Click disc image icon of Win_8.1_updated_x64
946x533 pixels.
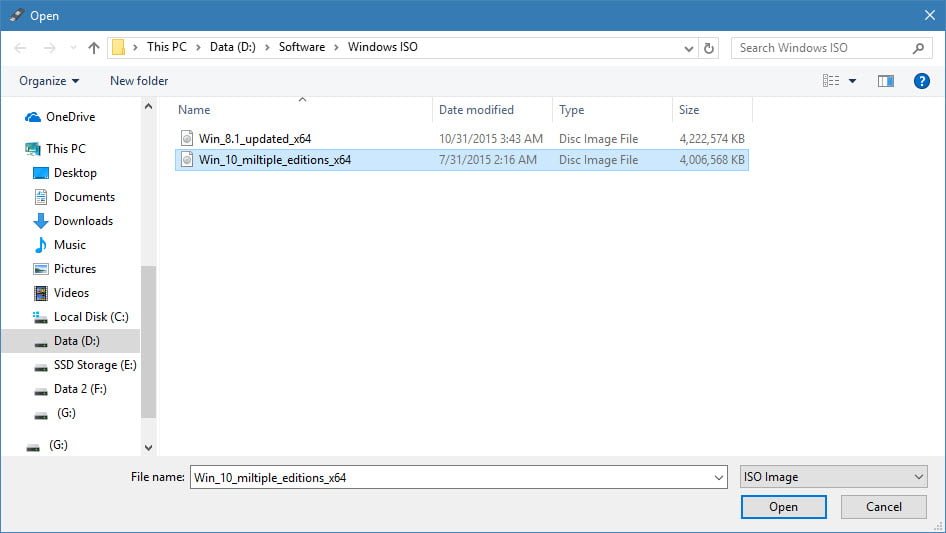pyautogui.click(x=187, y=138)
